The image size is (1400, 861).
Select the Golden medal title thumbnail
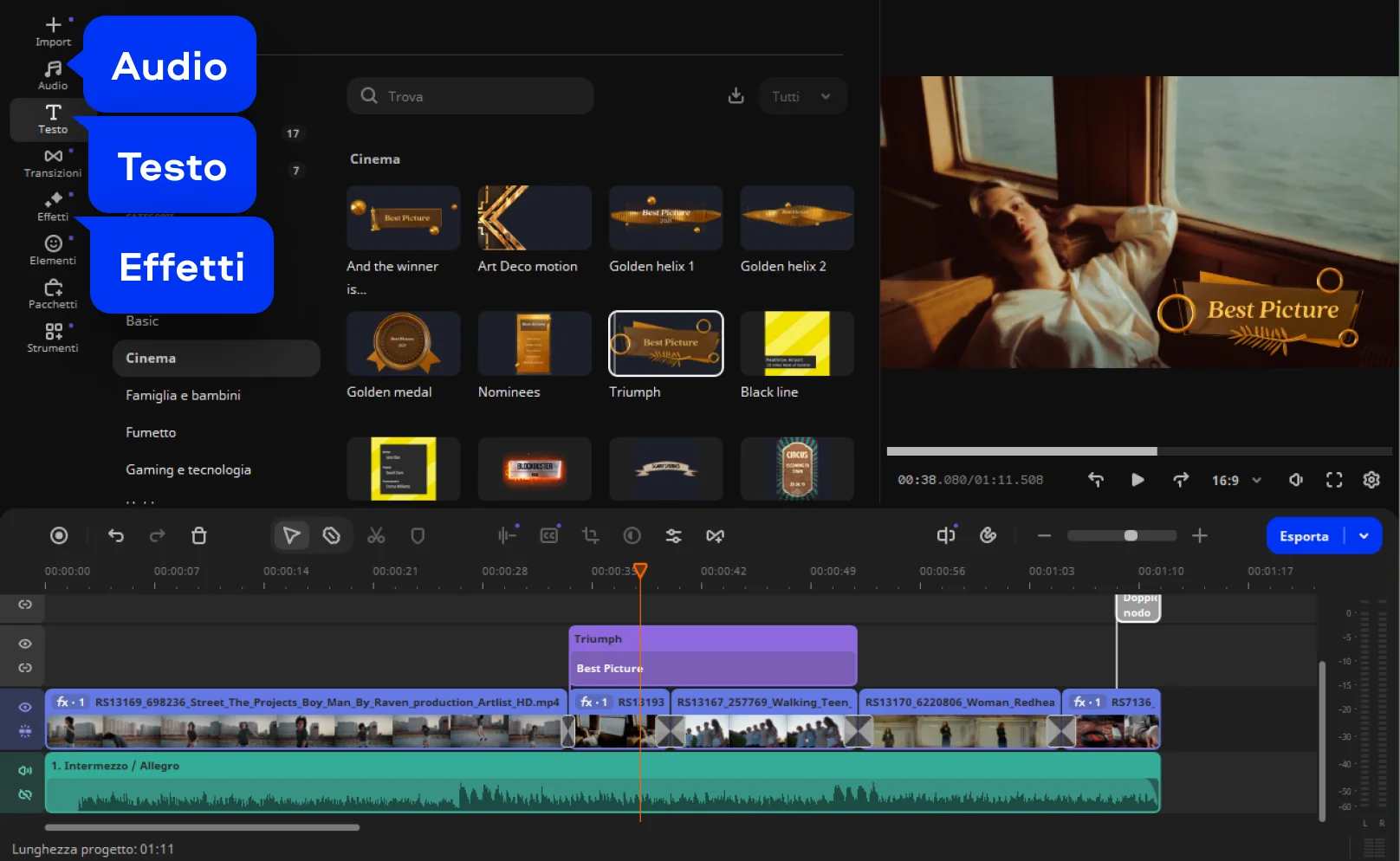tap(403, 344)
